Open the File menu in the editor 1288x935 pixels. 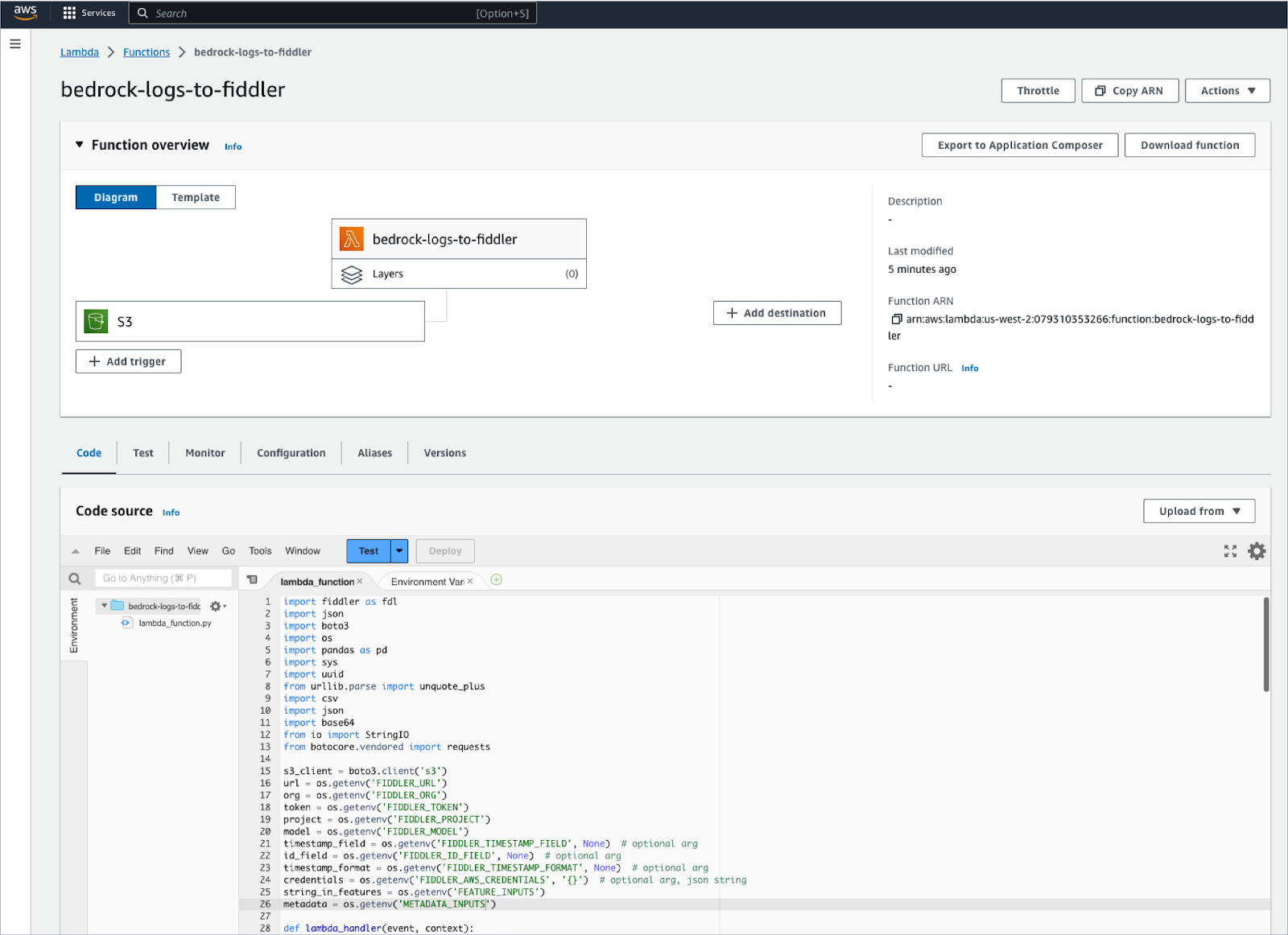(102, 550)
